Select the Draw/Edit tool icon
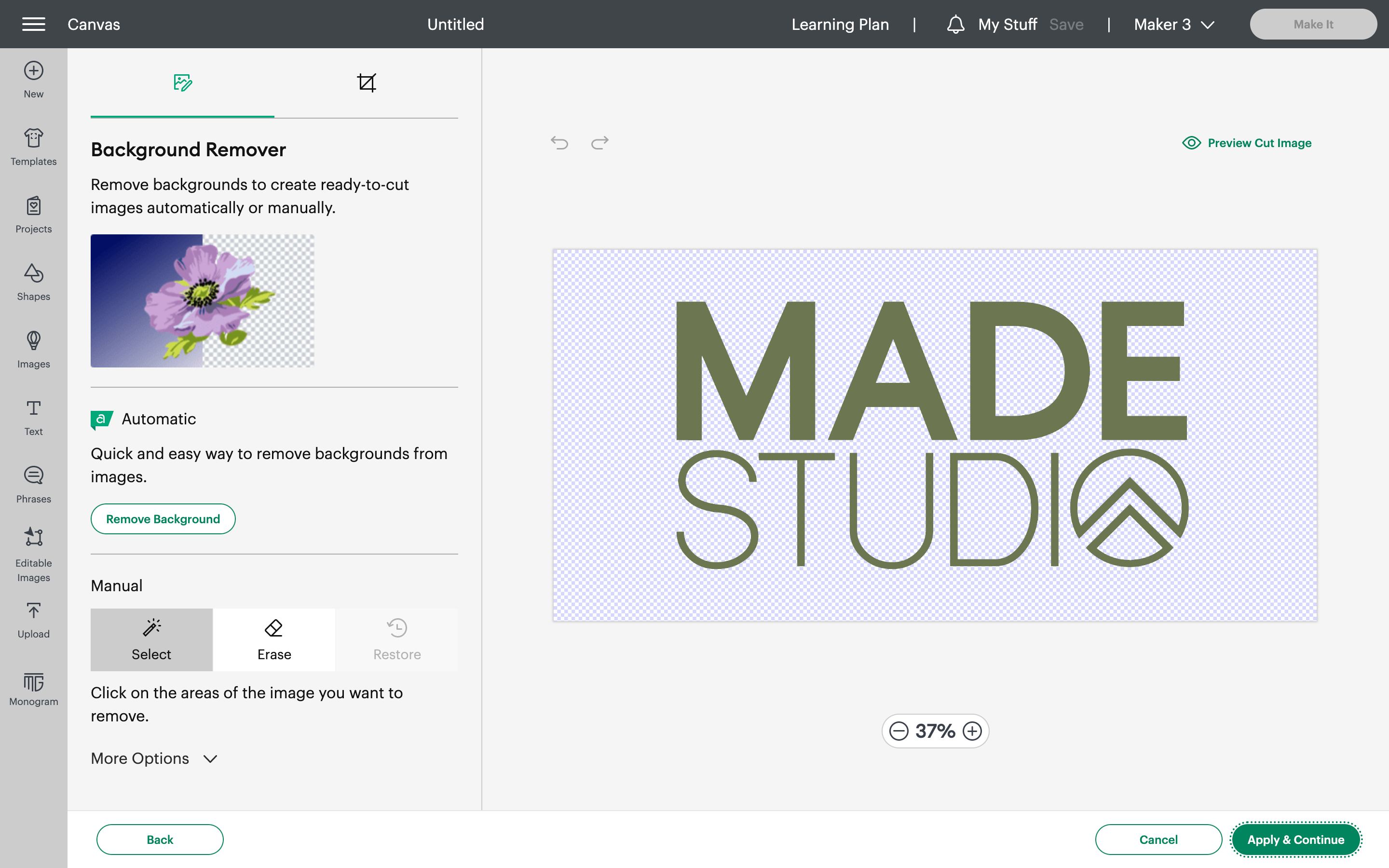Image resolution: width=1389 pixels, height=868 pixels. coord(182,83)
